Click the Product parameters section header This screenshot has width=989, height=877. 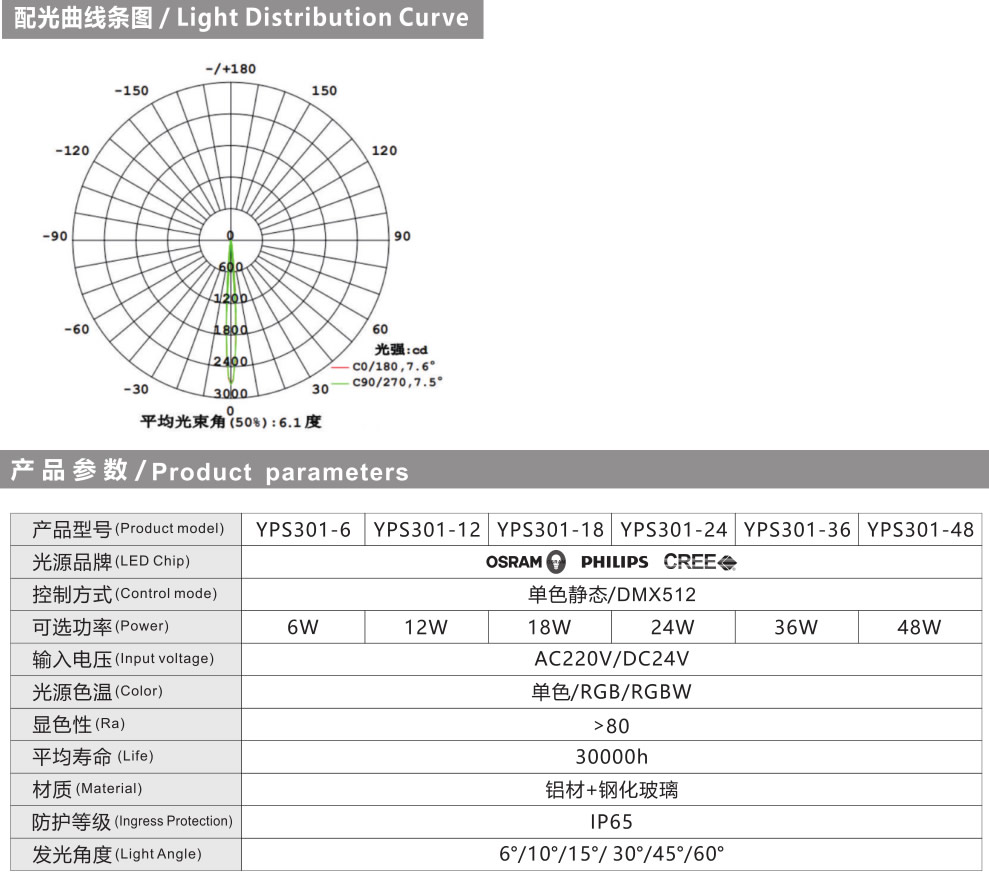[210, 471]
